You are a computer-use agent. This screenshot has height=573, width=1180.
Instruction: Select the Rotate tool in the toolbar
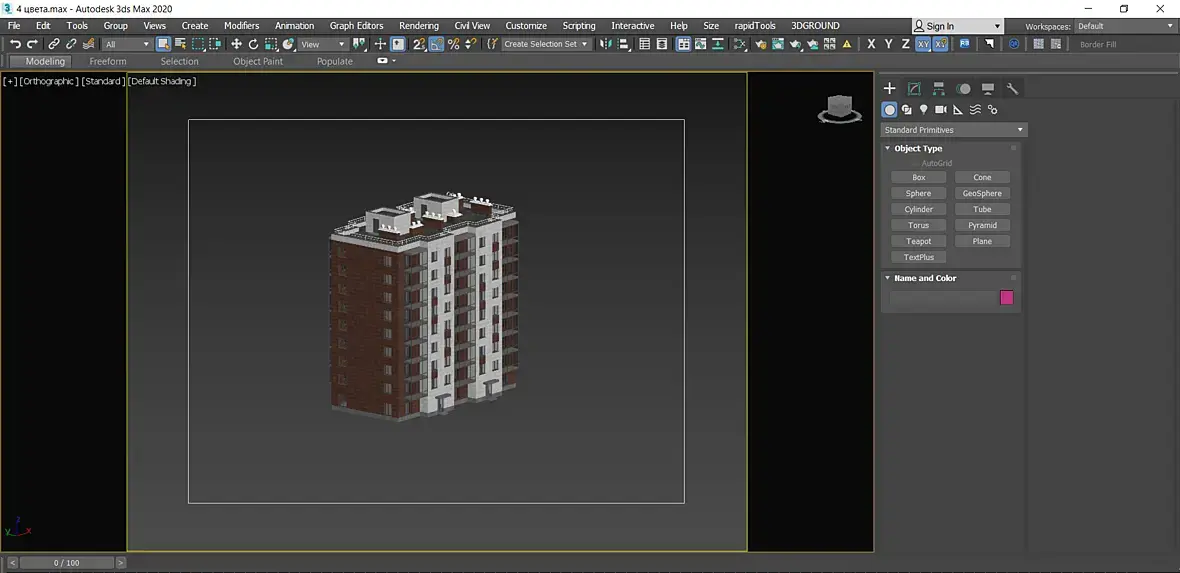point(253,44)
